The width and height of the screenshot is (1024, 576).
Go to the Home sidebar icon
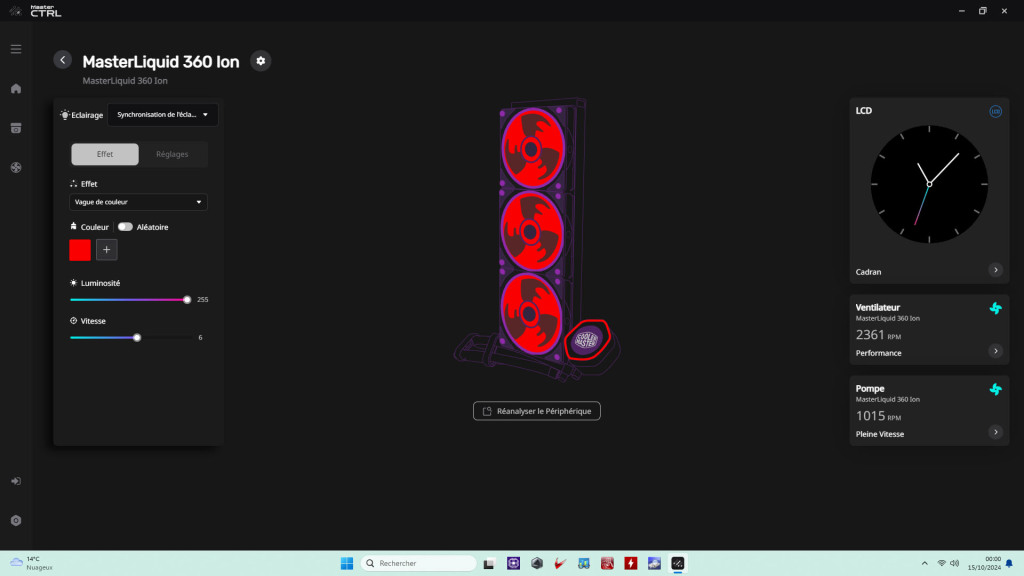pos(16,88)
